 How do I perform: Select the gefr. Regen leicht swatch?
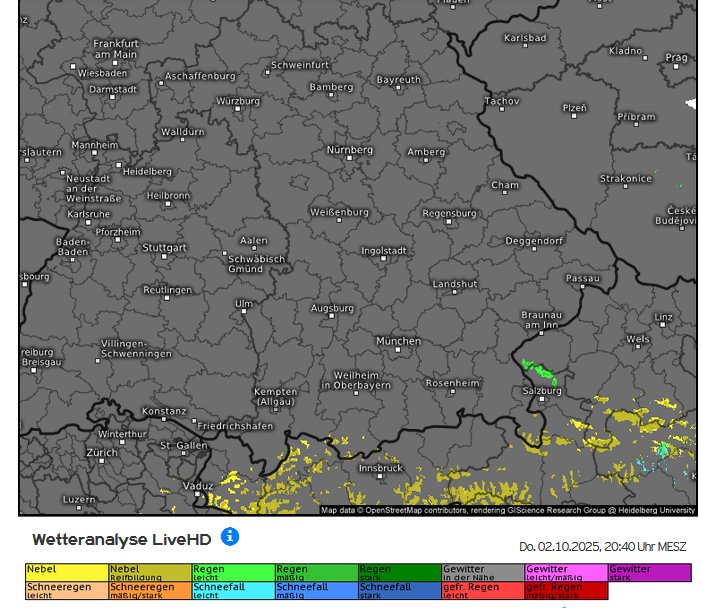(x=482, y=590)
